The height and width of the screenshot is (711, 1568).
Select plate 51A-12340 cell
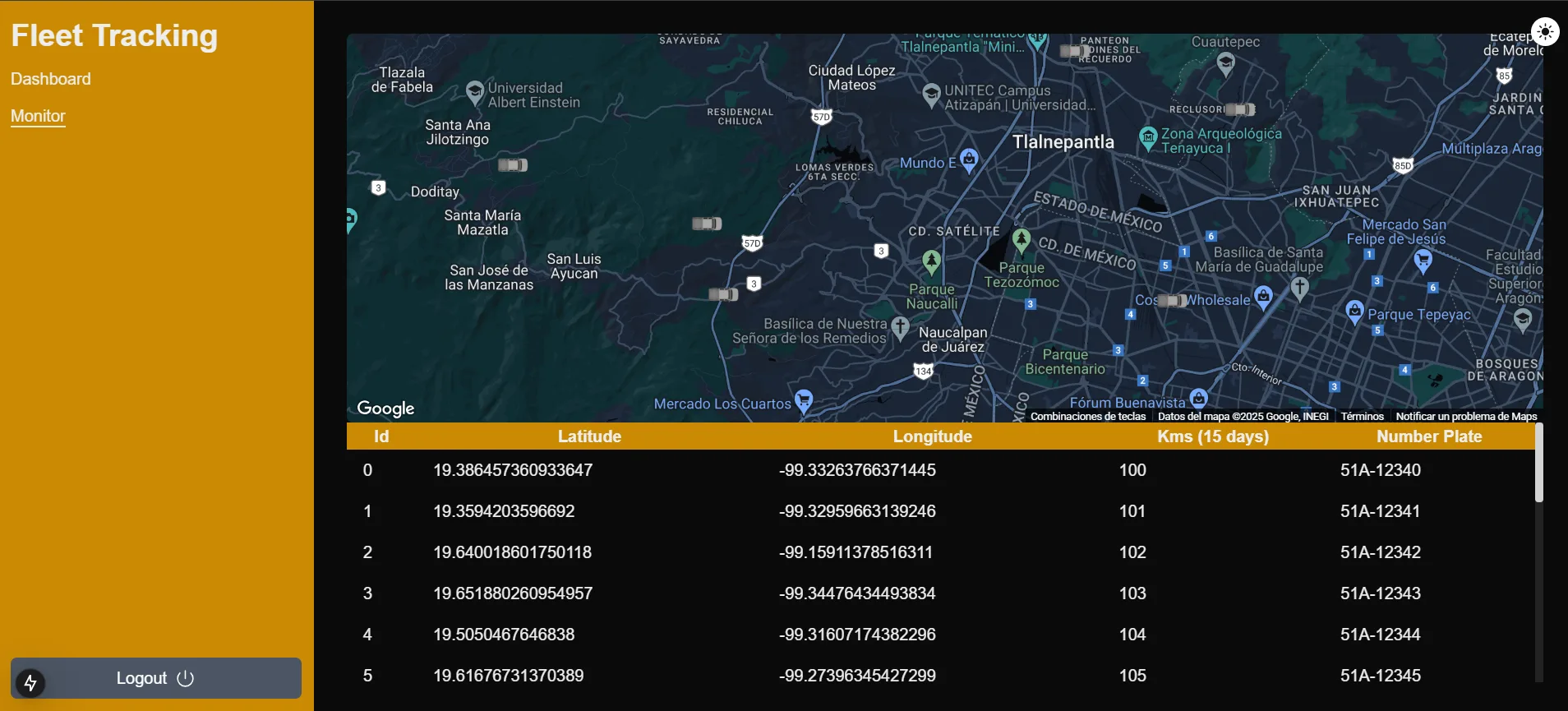click(1381, 470)
